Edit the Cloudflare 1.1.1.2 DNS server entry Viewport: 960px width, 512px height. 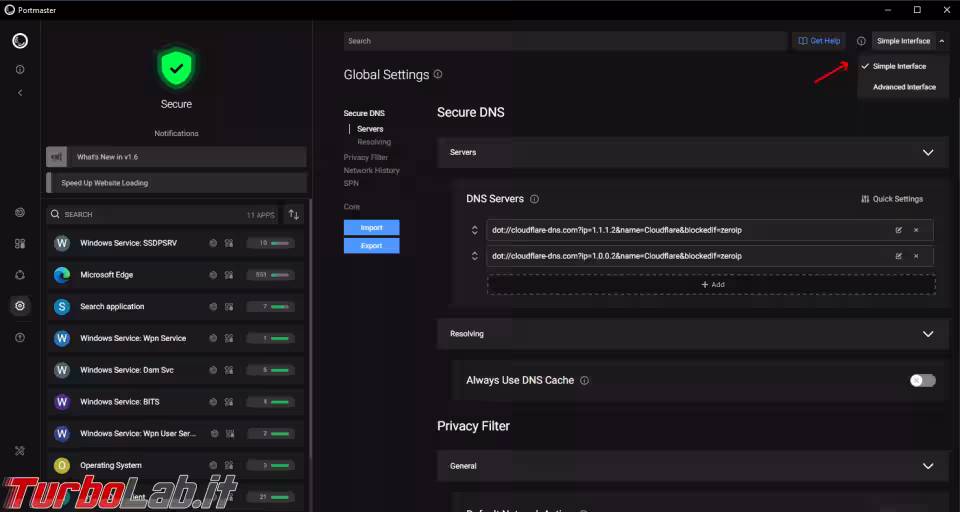pyautogui.click(x=899, y=230)
